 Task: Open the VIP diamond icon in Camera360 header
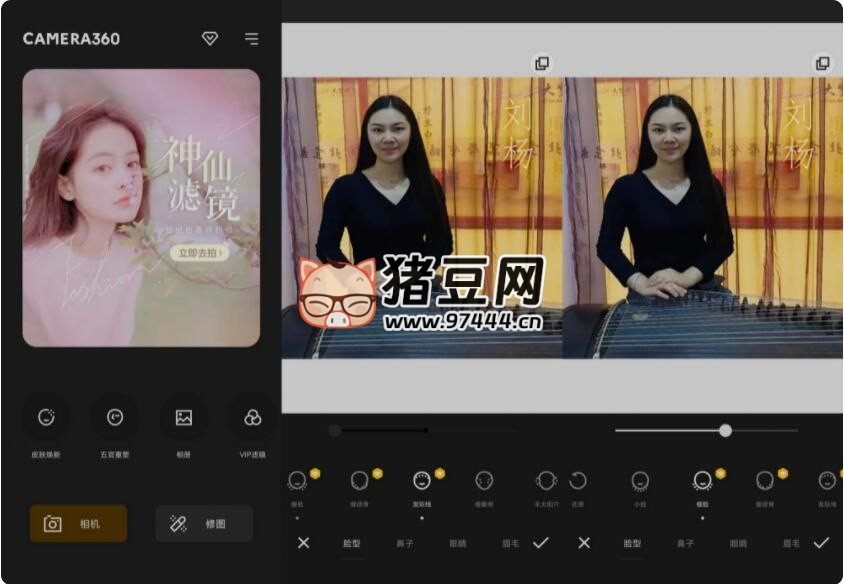(x=210, y=38)
